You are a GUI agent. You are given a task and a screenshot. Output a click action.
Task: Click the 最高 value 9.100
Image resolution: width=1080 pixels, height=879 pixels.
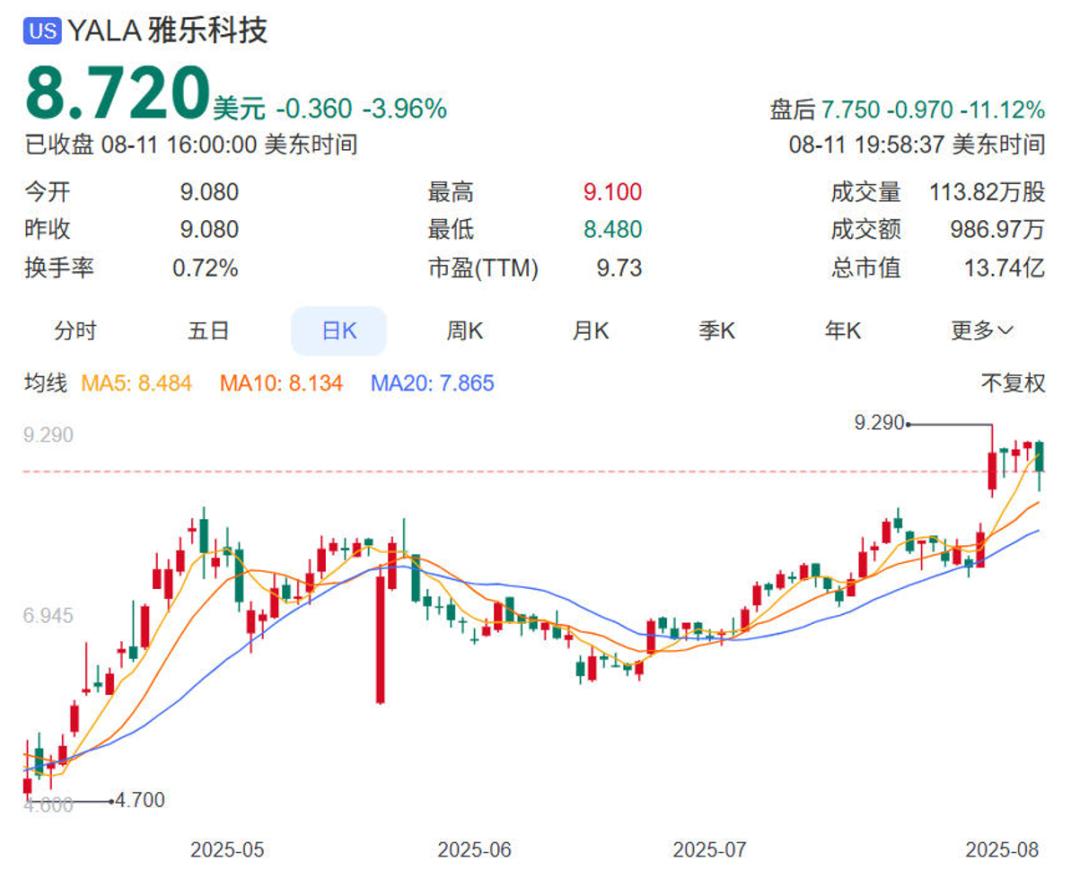[x=612, y=192]
